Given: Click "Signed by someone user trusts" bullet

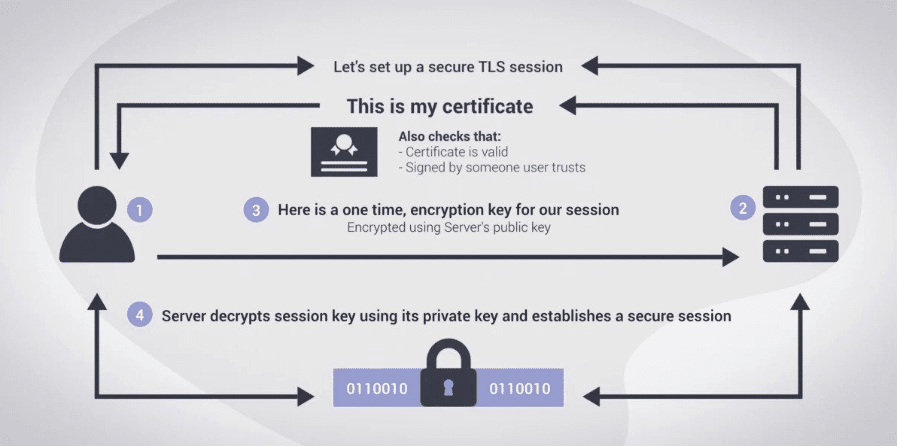Looking at the screenshot, I should coord(492,168).
